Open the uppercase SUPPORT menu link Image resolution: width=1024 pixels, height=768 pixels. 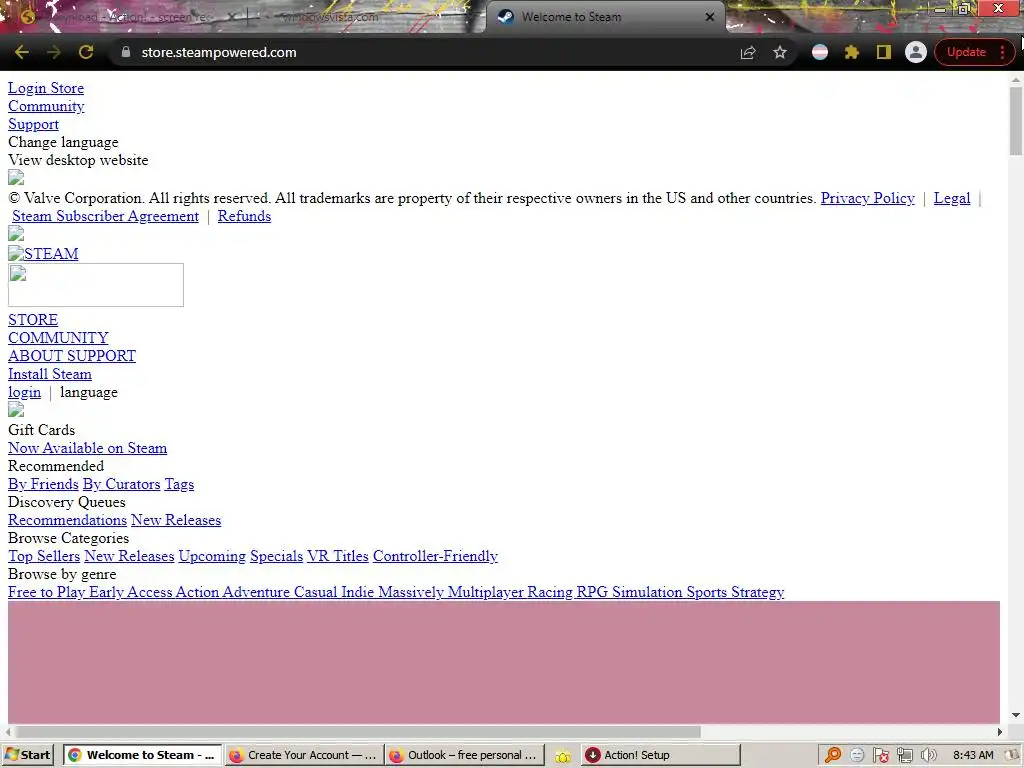pyautogui.click(x=101, y=356)
